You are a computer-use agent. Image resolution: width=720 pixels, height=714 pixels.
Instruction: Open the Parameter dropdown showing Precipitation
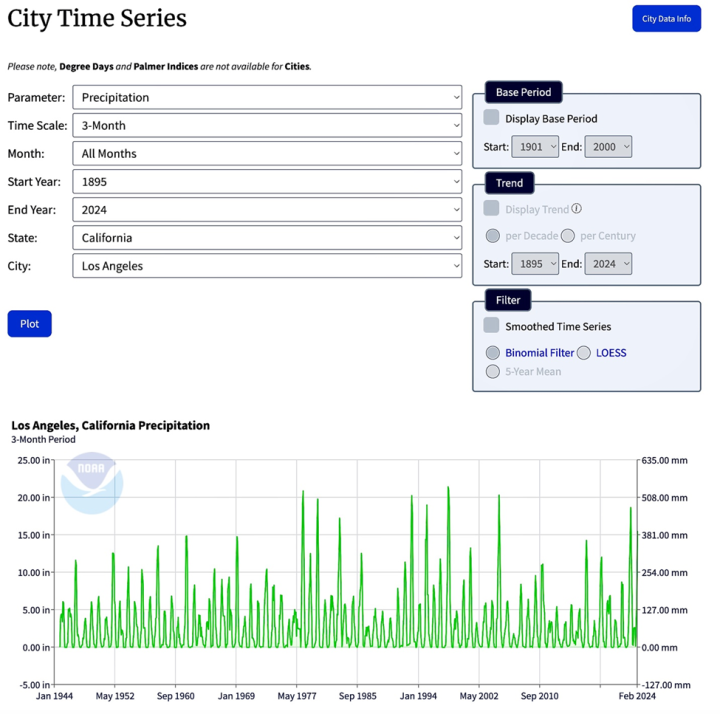click(x=267, y=98)
